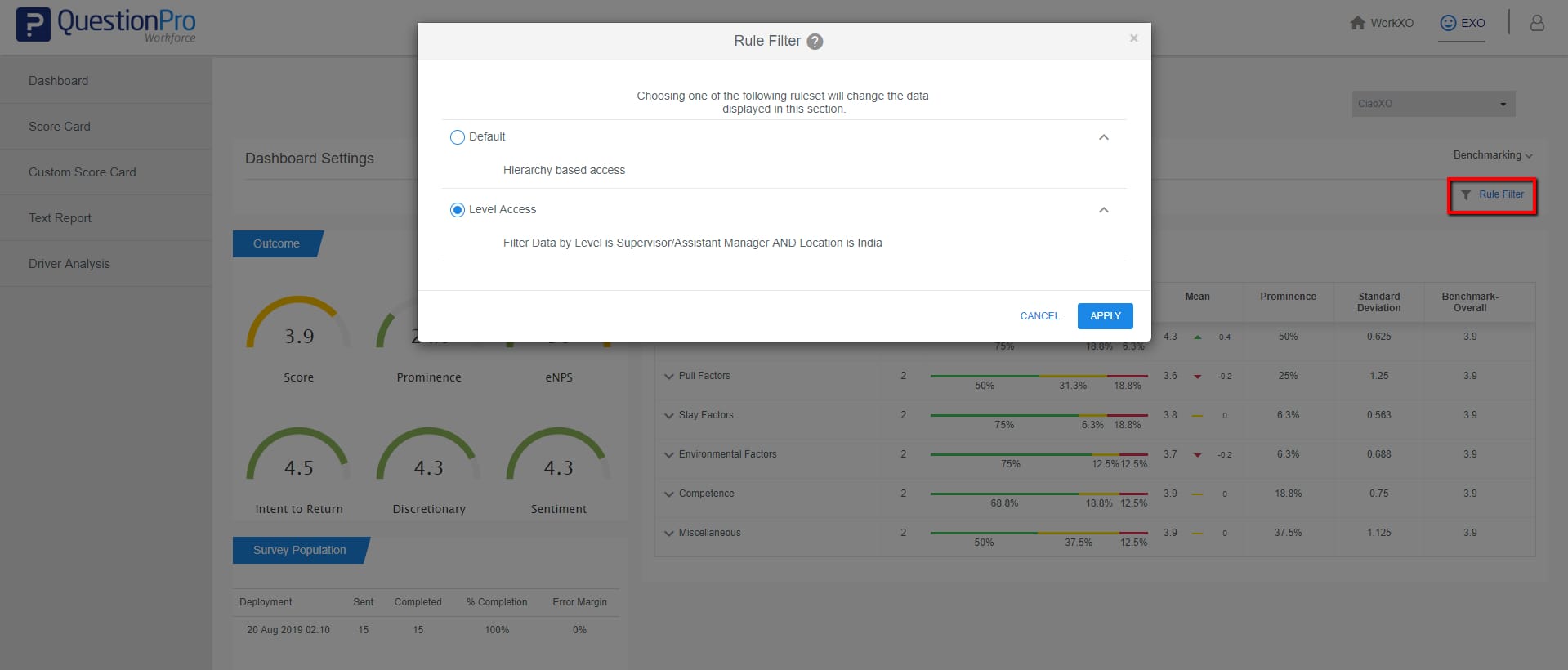Click the WorkXO home icon

click(1357, 23)
